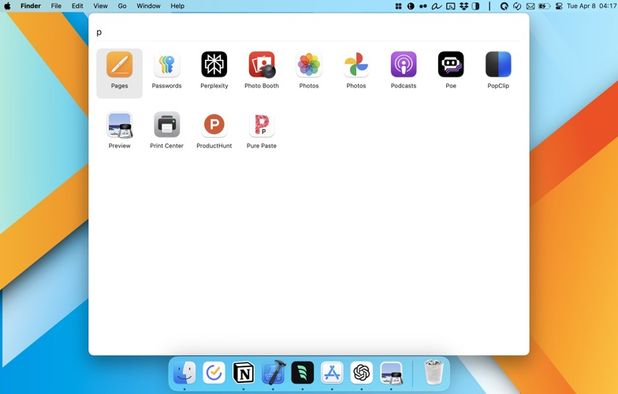
Task: Open the Apple menu
Action: click(x=7, y=6)
